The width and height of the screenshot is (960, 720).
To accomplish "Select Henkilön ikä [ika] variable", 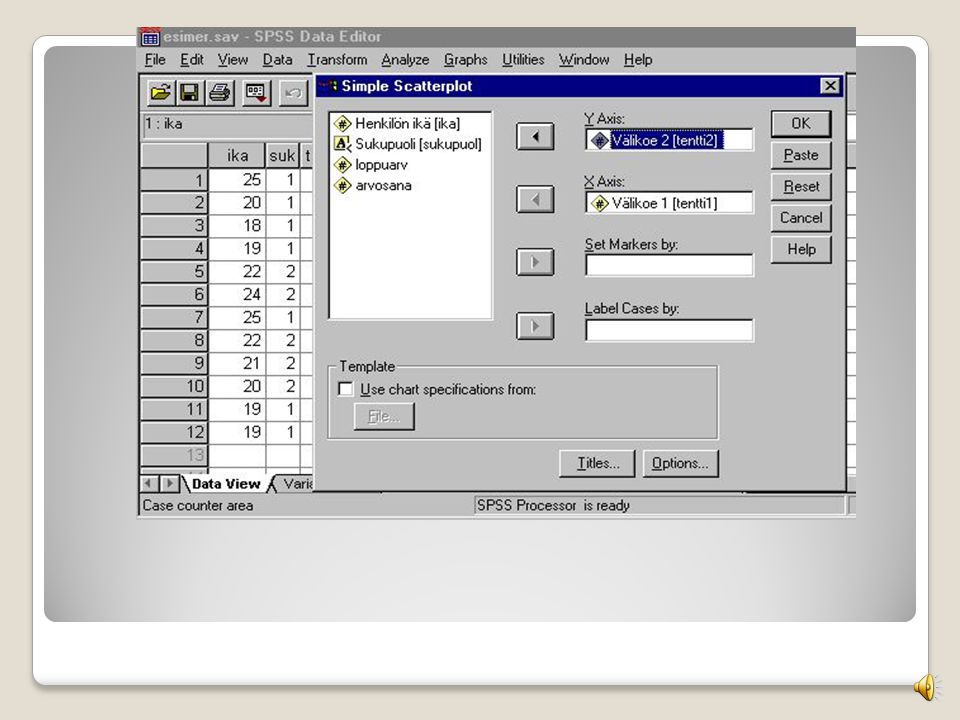I will tap(397, 124).
